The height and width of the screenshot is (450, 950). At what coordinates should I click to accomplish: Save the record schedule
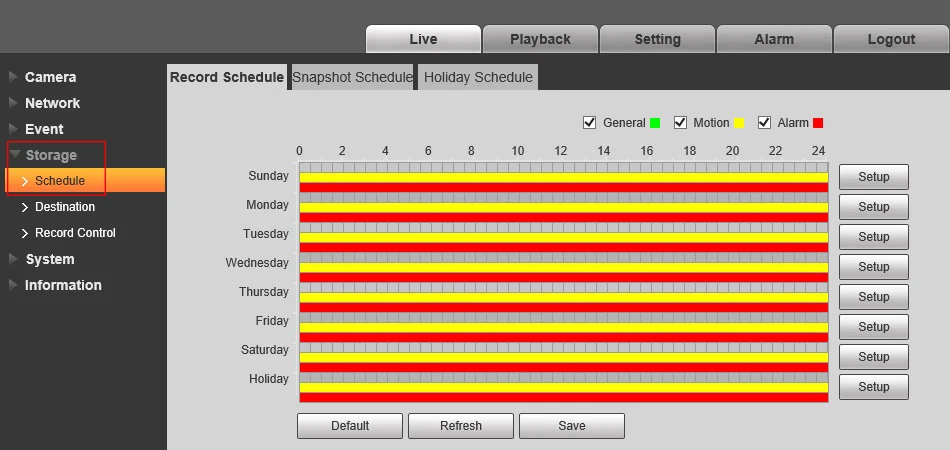coord(571,426)
